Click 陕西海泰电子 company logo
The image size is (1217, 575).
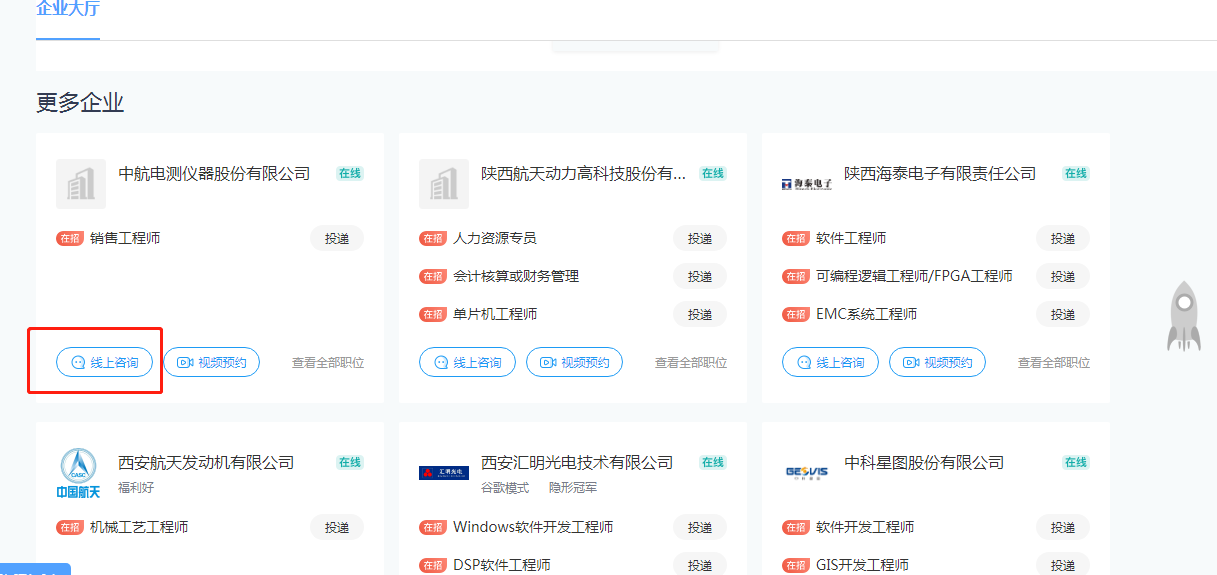pos(806,184)
